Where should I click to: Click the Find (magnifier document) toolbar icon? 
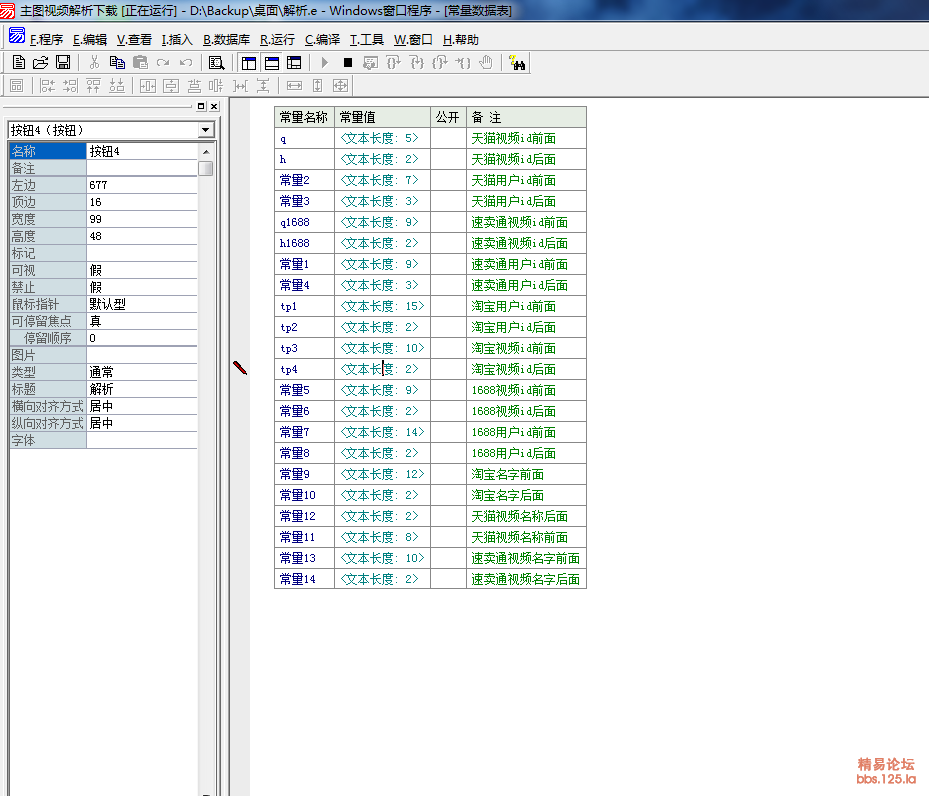(216, 63)
